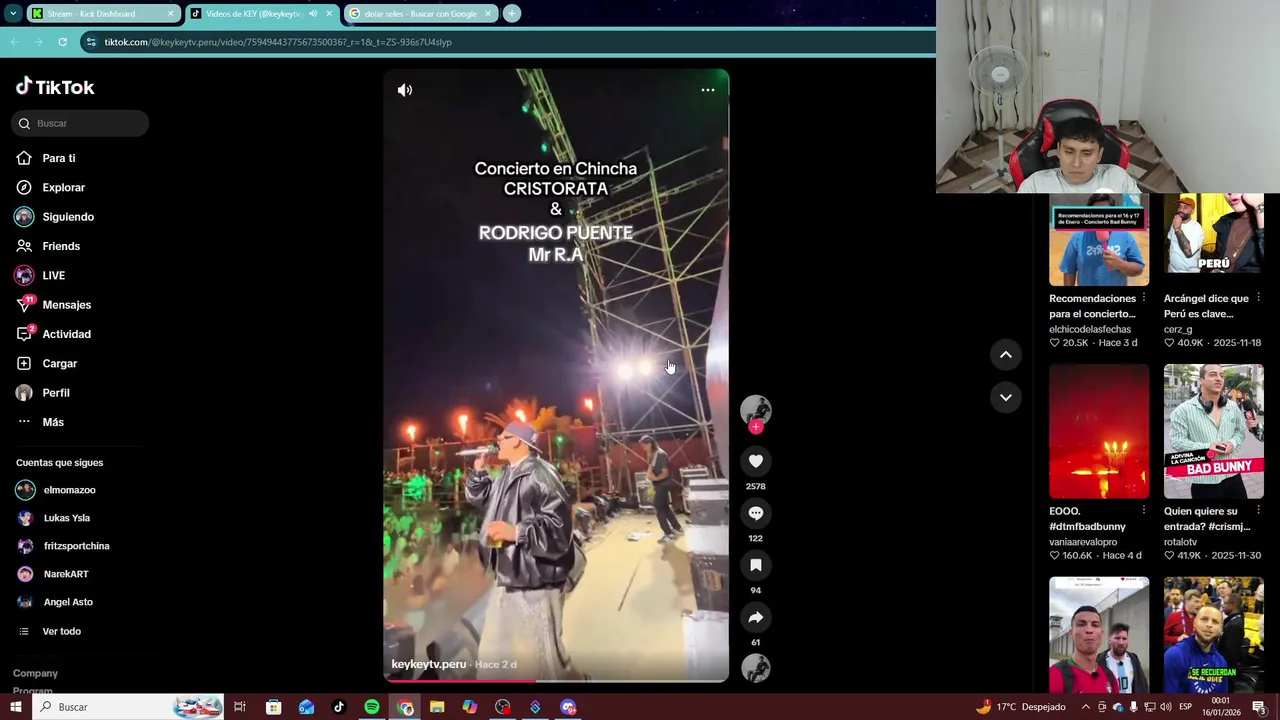Open File Explorer from the taskbar
This screenshot has height=720, width=1280.
pyautogui.click(x=437, y=707)
